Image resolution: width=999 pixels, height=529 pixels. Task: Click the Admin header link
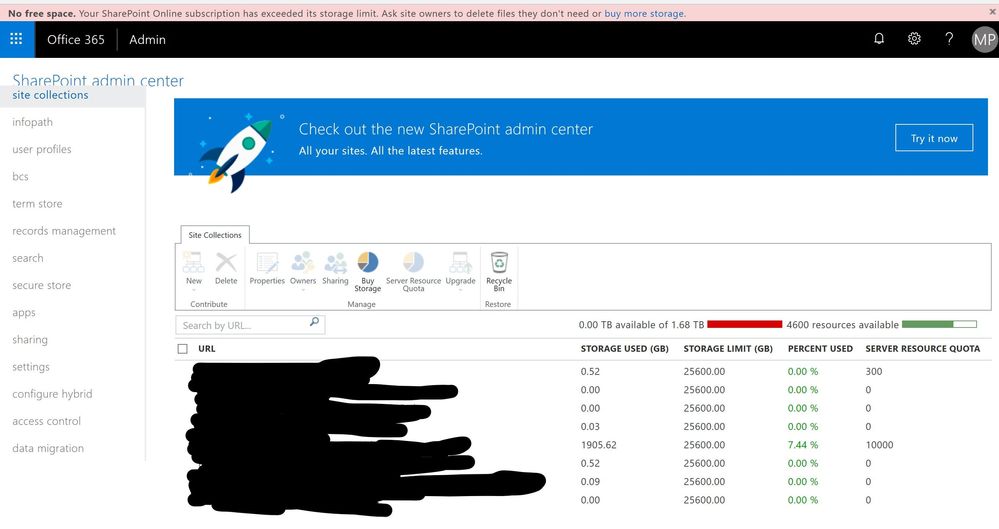[147, 40]
